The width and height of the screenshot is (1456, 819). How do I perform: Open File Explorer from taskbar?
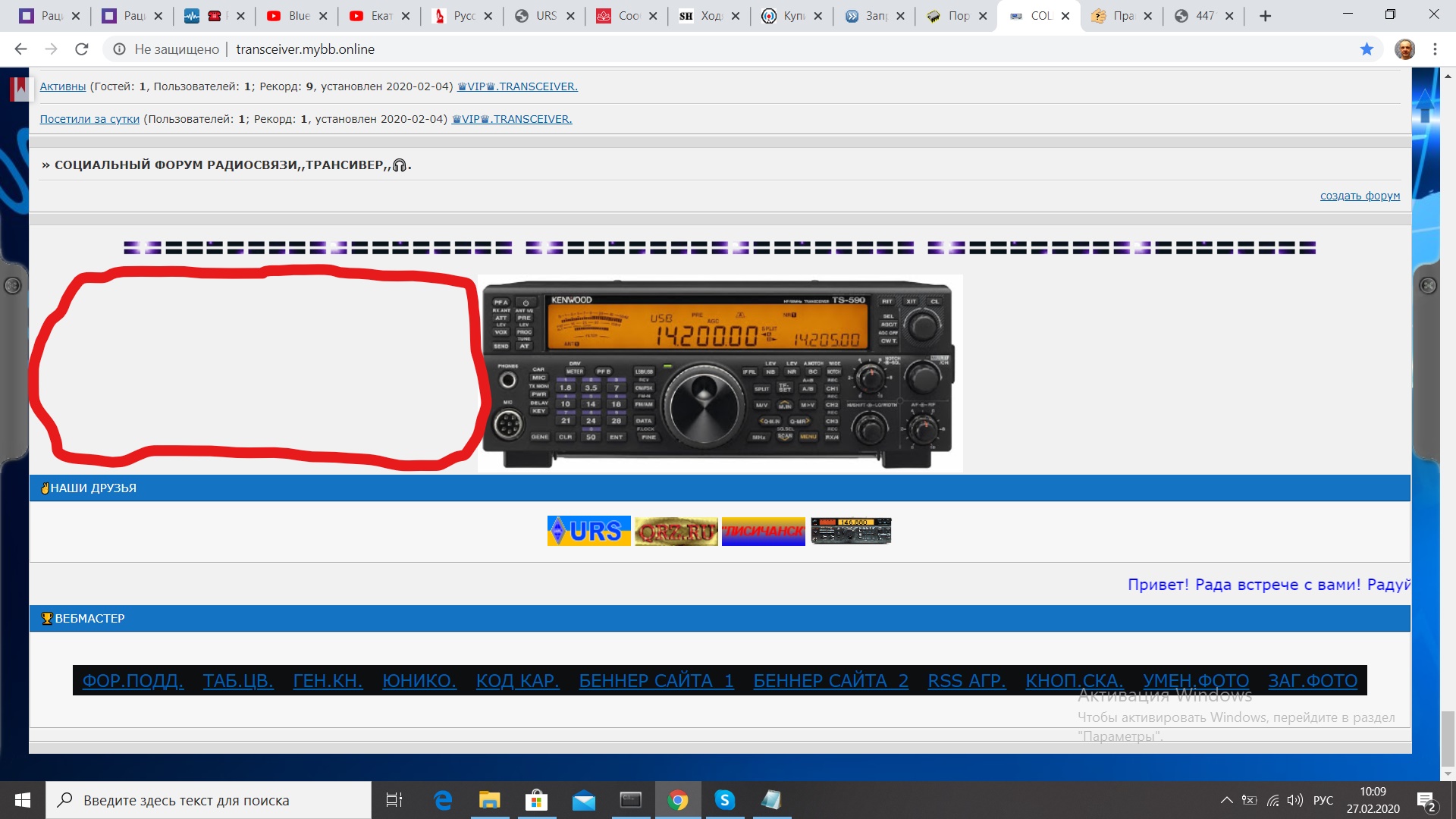[x=490, y=800]
